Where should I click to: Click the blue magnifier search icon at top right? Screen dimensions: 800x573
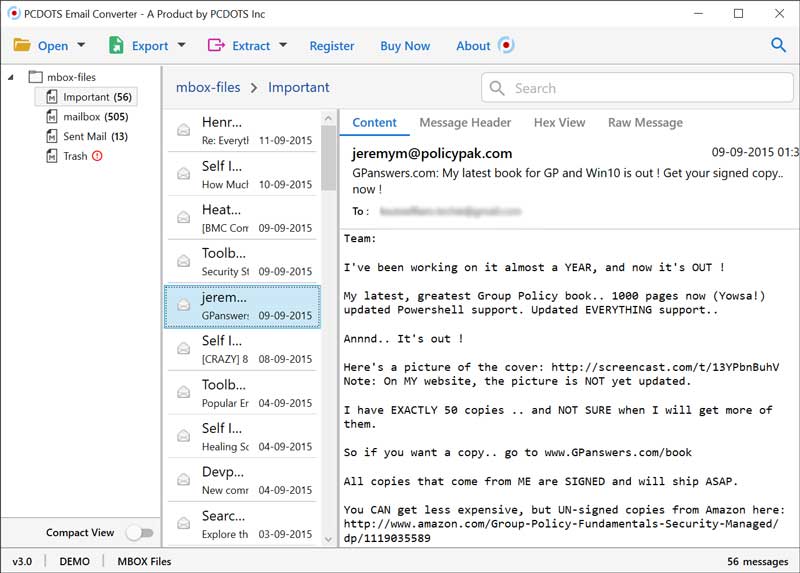778,45
